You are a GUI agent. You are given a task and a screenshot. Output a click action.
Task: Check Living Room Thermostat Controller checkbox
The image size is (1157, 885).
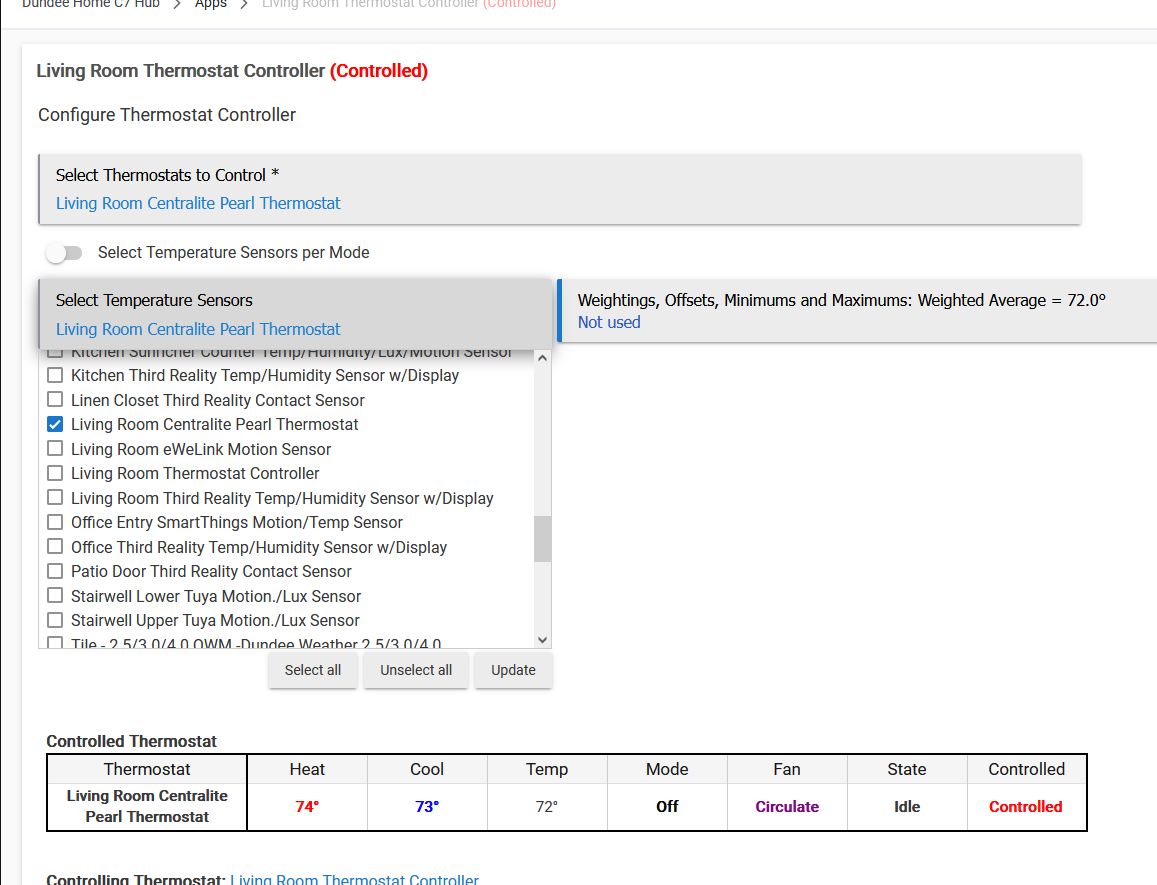point(55,473)
